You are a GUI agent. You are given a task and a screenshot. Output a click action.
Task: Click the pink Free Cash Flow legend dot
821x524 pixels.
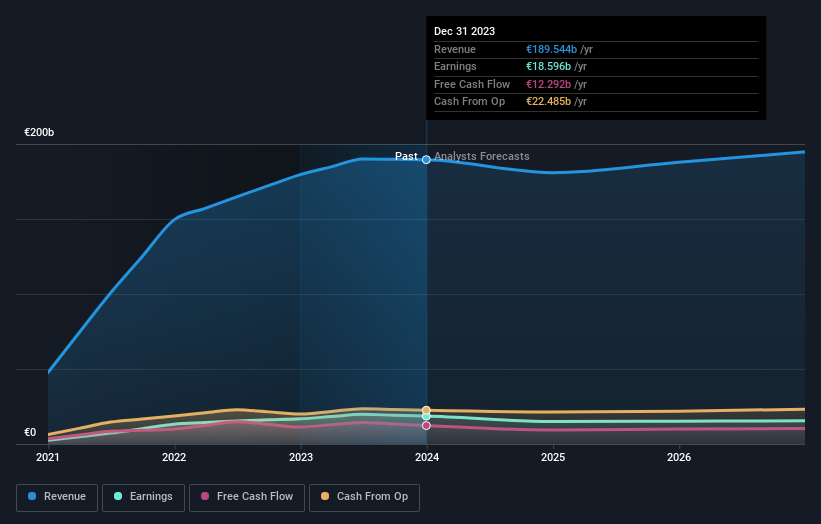pos(205,496)
